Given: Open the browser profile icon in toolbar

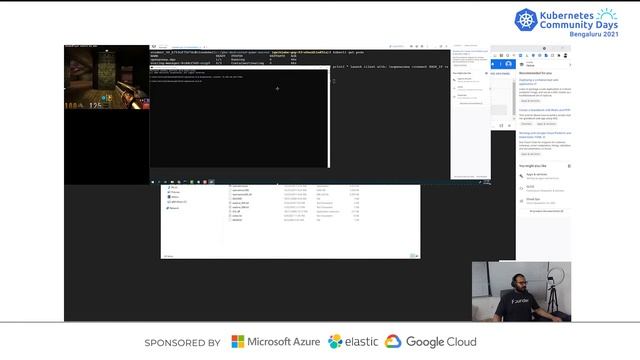Looking at the screenshot, I should click(565, 55).
